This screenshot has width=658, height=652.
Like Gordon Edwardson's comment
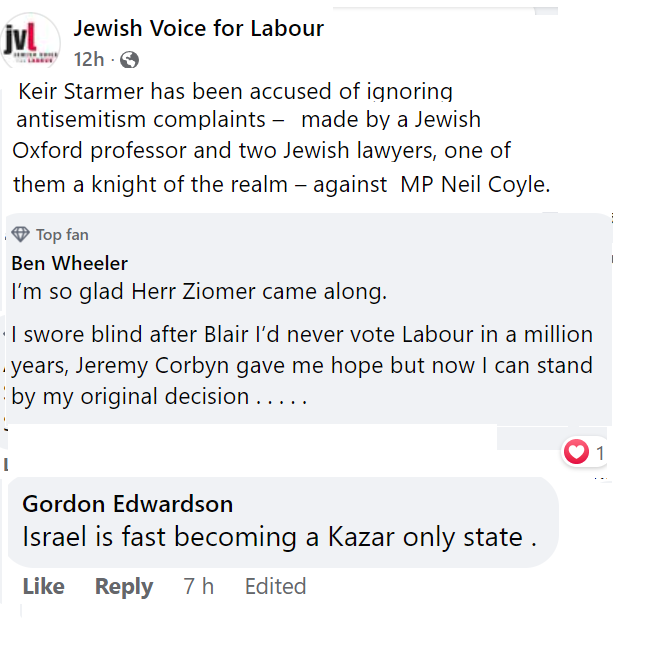click(43, 587)
